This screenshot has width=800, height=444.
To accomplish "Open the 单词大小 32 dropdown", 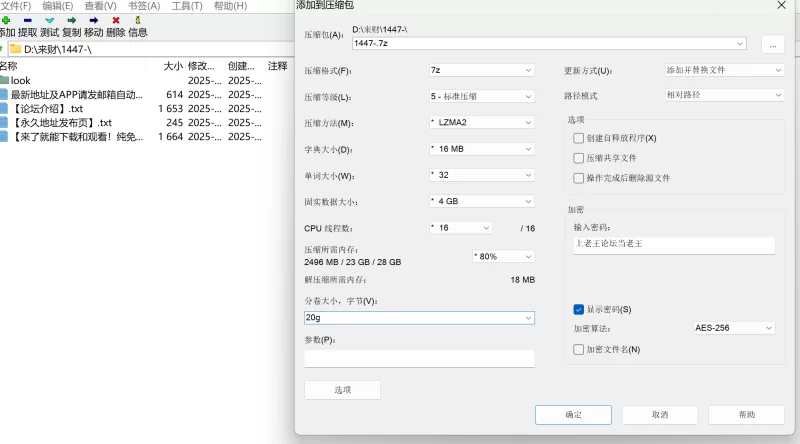I will [482, 175].
